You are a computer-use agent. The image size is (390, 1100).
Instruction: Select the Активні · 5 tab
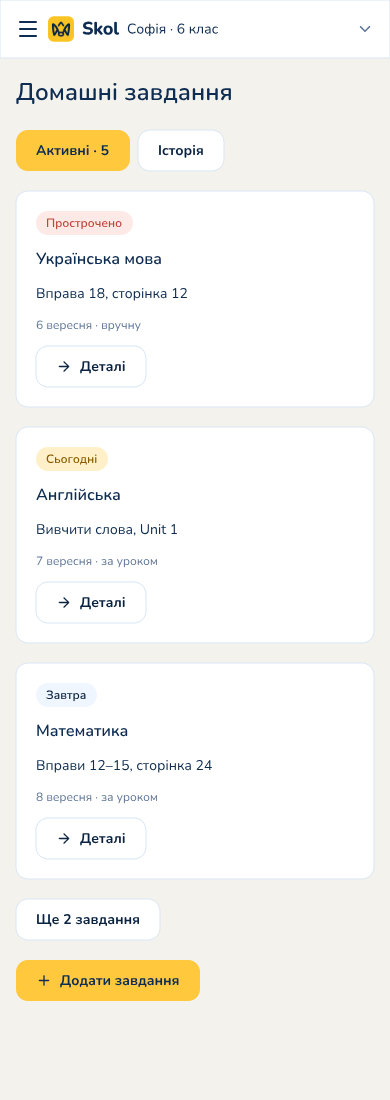tap(73, 150)
